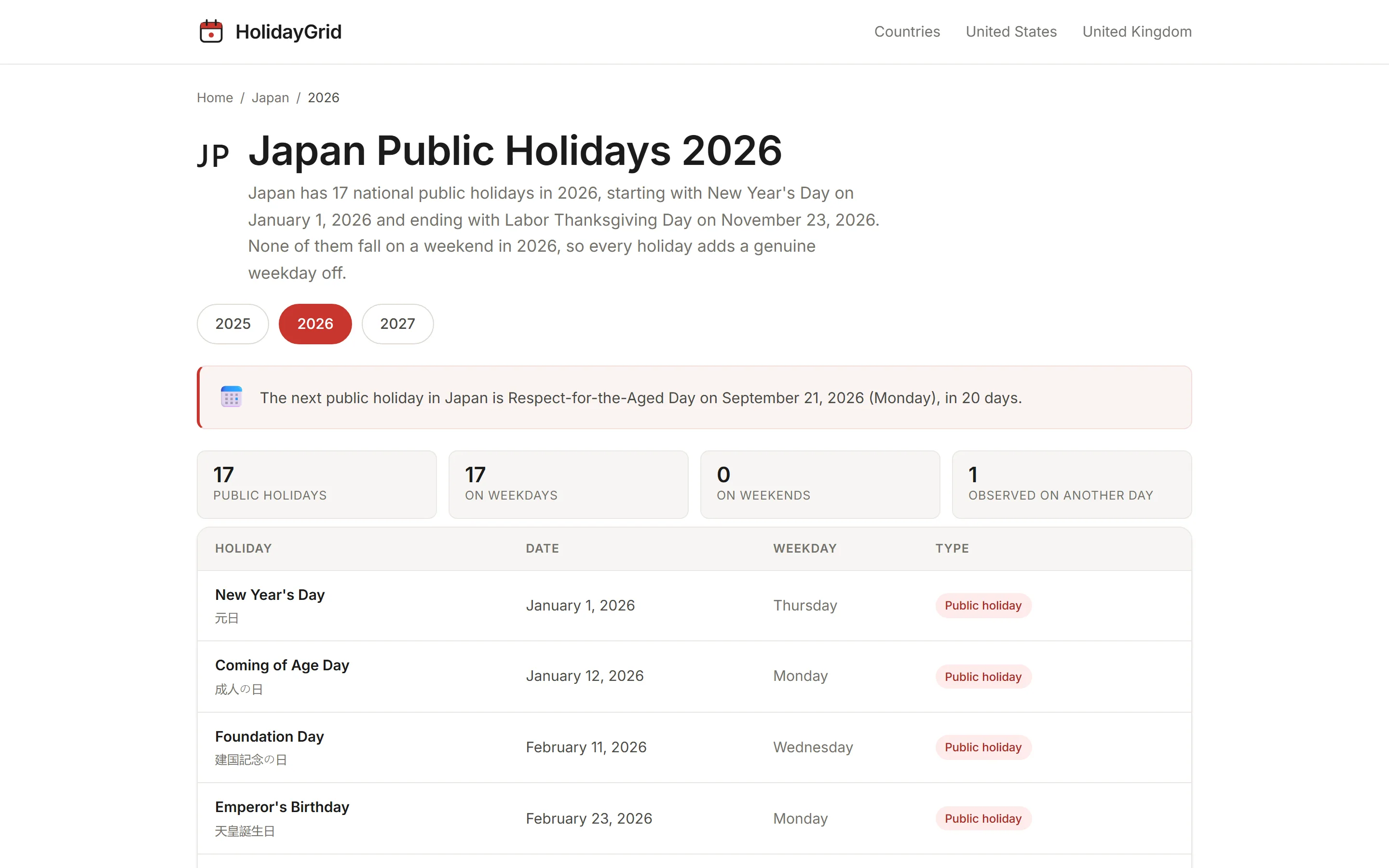Click the HOLIDAY column header
The width and height of the screenshot is (1389, 868).
pyautogui.click(x=244, y=548)
